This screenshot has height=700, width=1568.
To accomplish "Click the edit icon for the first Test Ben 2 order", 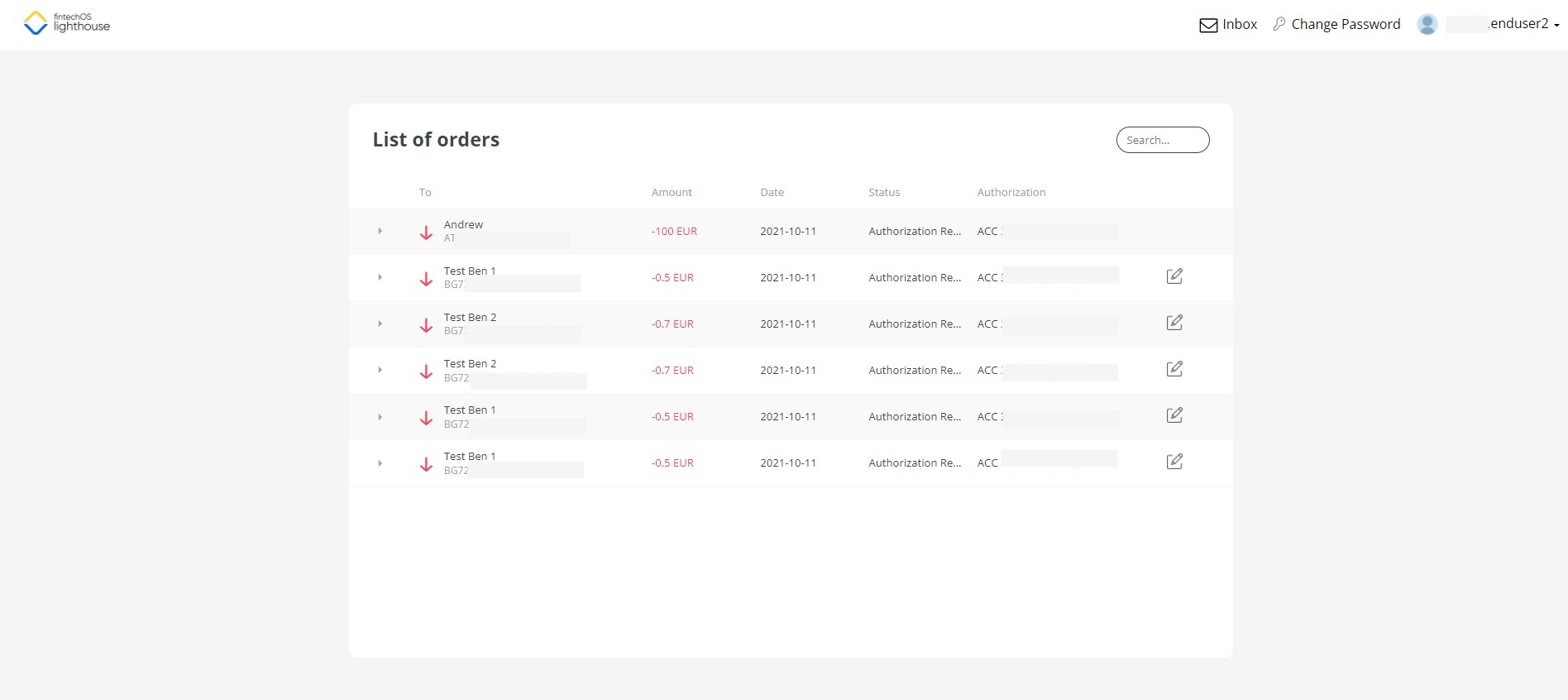I will click(x=1174, y=323).
